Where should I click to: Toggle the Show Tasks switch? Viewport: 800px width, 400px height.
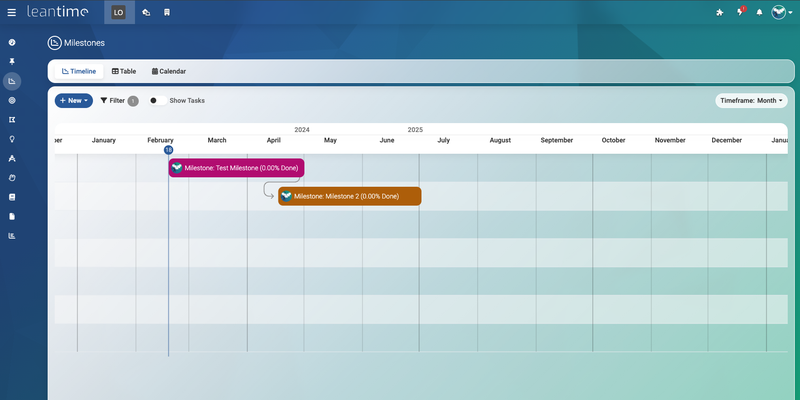point(158,101)
